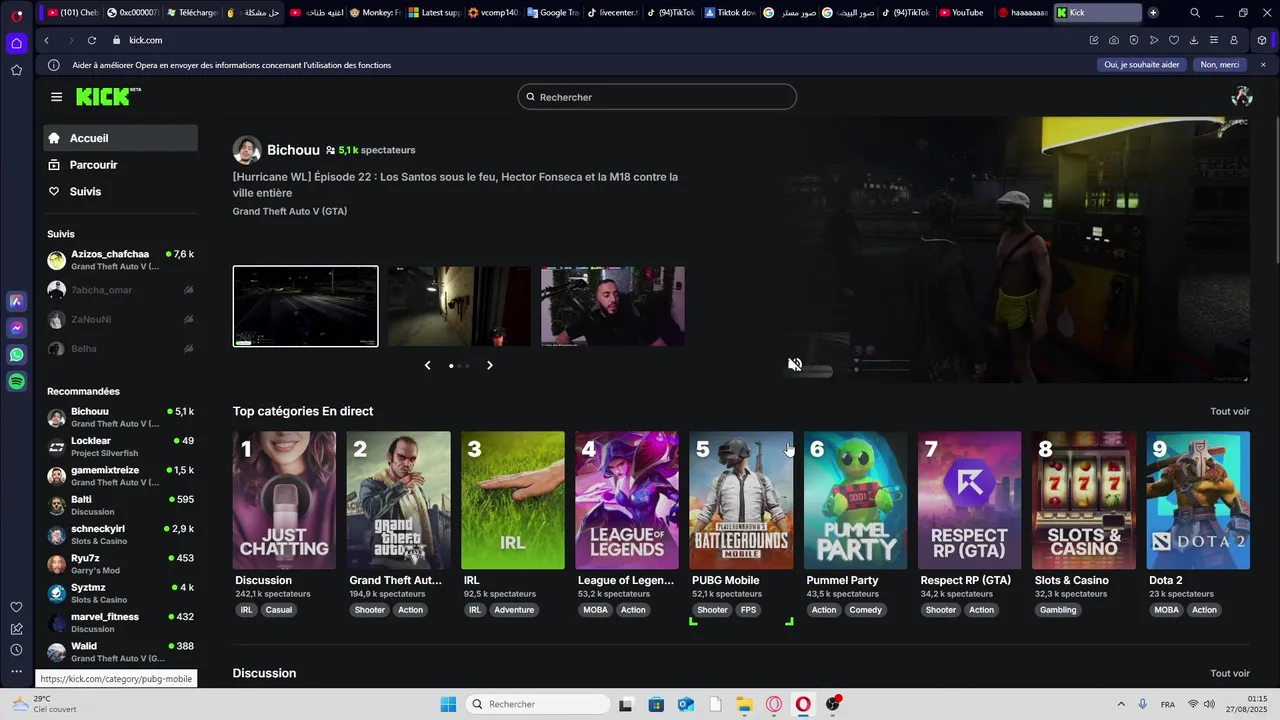Open Grand Theft Auto V (GTA) category link
1280x720 pixels.
pos(290,212)
